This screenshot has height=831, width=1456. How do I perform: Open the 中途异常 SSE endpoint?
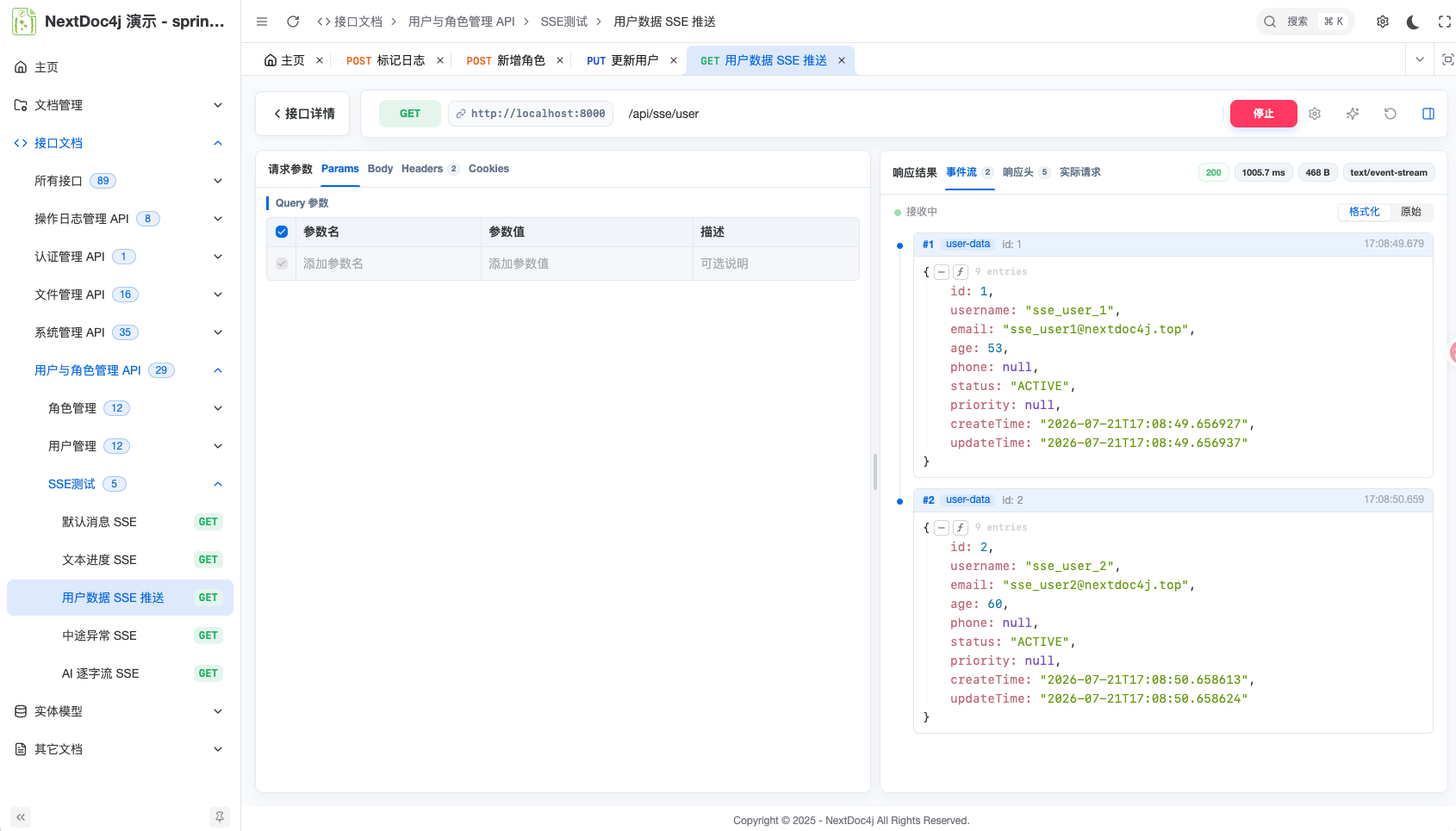point(120,636)
